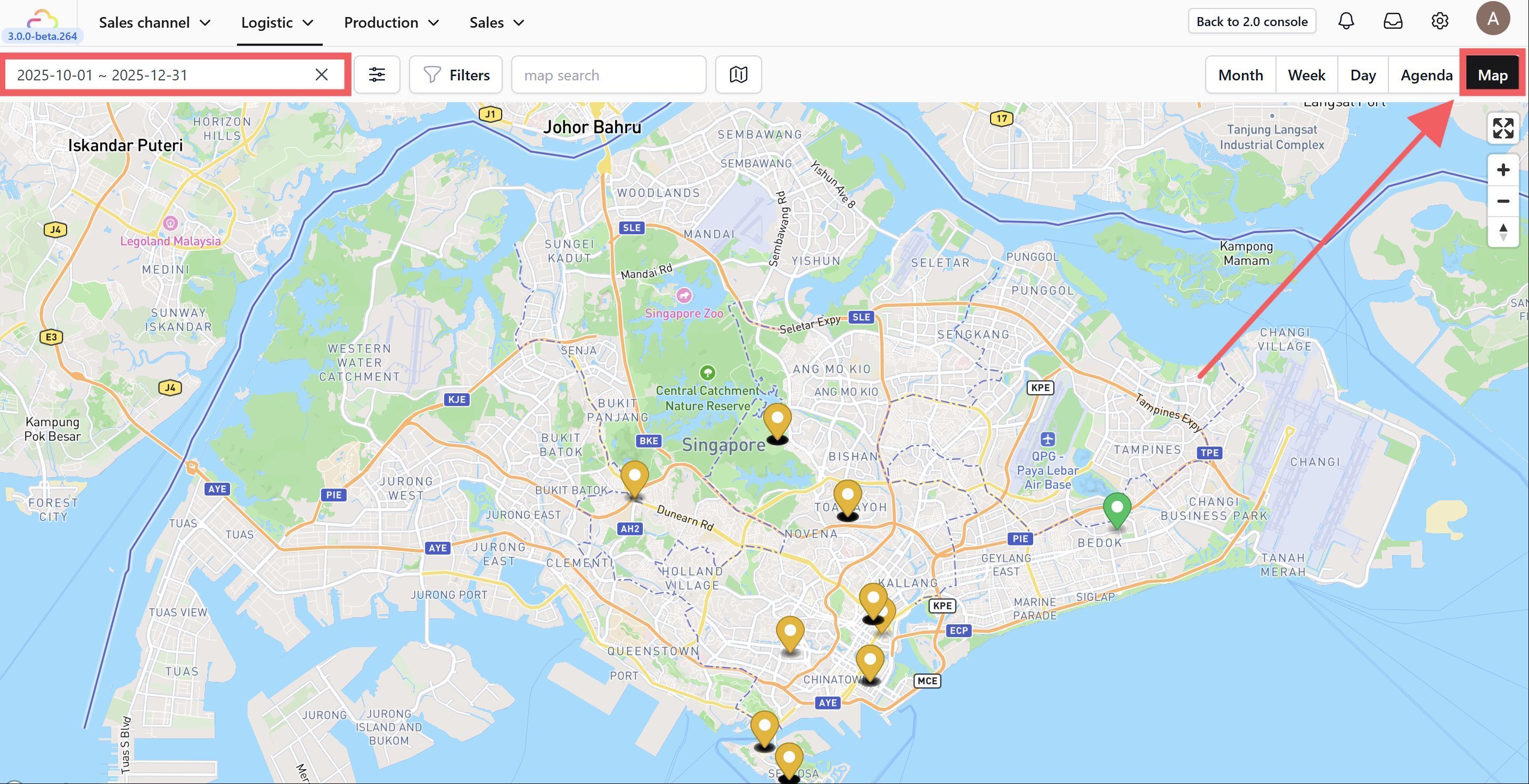
Task: Reset map compass bearing
Action: (x=1502, y=232)
